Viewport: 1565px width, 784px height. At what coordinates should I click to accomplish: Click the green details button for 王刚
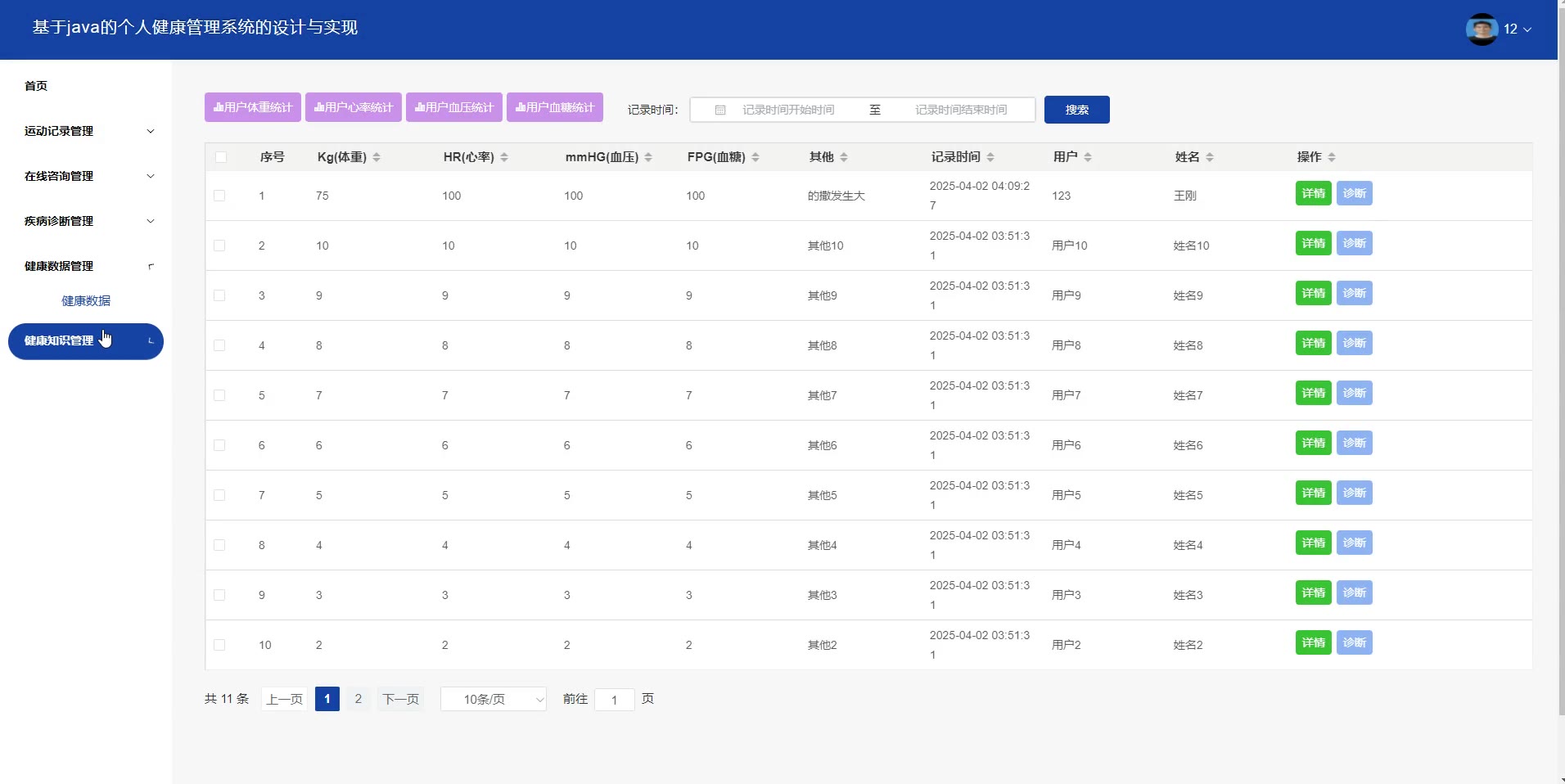coord(1313,194)
